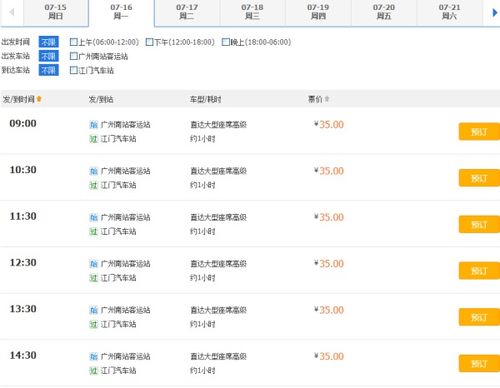Click the 14:30 departure time

[23, 355]
